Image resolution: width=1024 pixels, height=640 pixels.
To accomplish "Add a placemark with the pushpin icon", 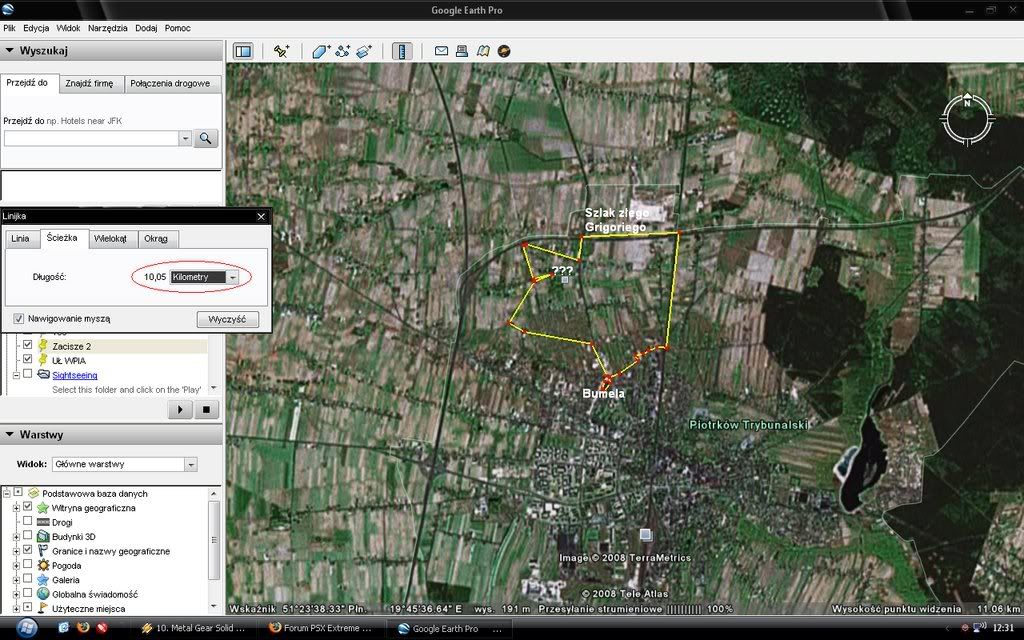I will (x=281, y=51).
